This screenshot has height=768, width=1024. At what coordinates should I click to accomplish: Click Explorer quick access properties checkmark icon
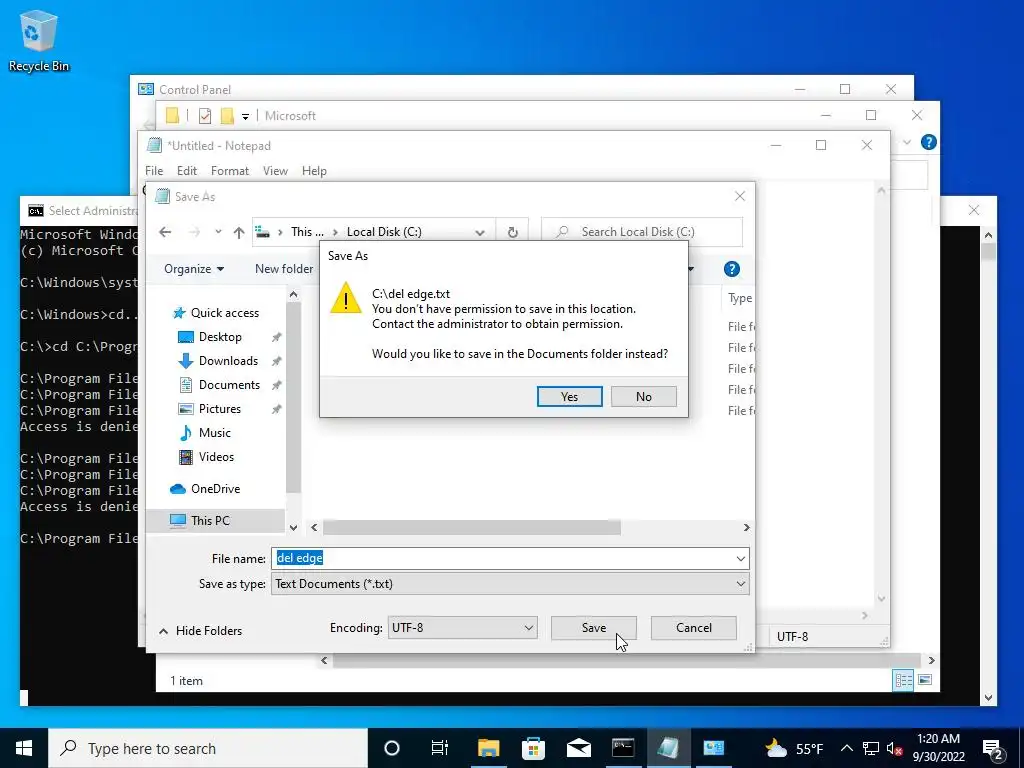point(205,116)
